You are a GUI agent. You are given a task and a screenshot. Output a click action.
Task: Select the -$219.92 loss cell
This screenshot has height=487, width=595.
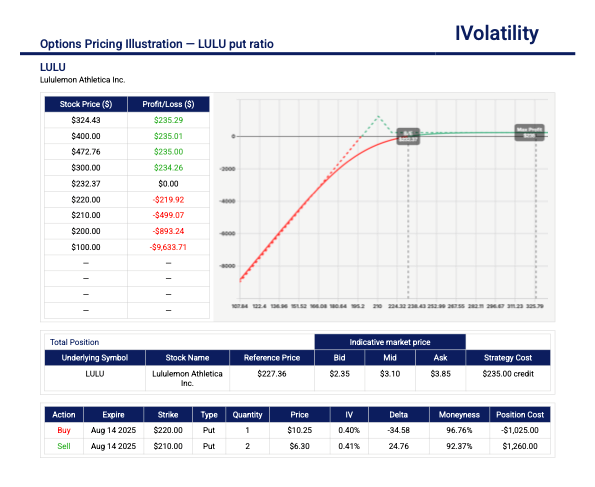point(168,200)
